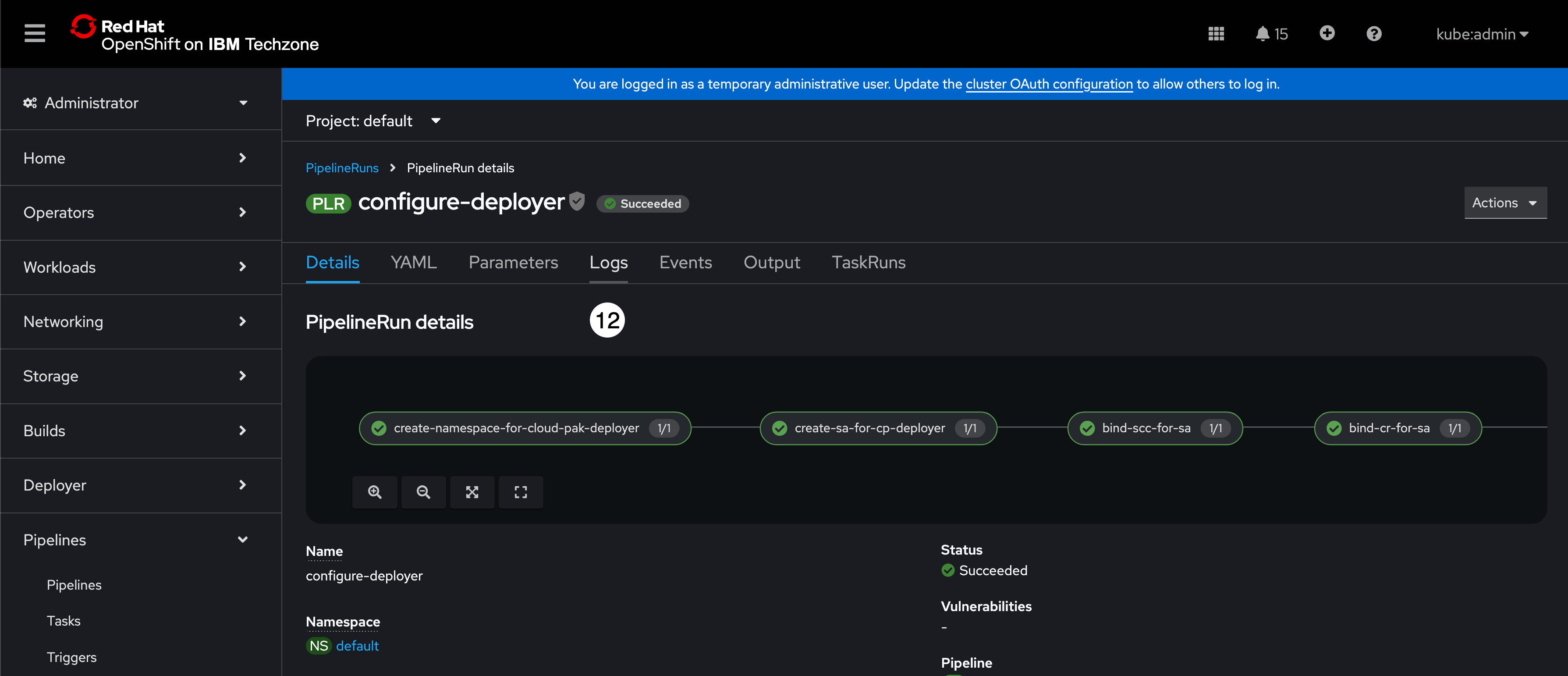1568x676 pixels.
Task: Click the signed shield icon beside configure-deployer
Action: point(577,201)
